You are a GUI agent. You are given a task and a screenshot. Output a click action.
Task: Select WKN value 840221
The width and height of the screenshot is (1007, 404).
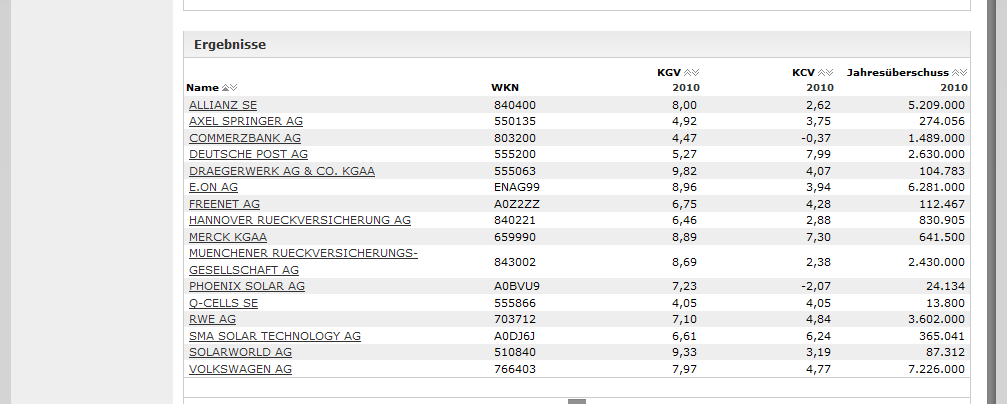point(514,220)
